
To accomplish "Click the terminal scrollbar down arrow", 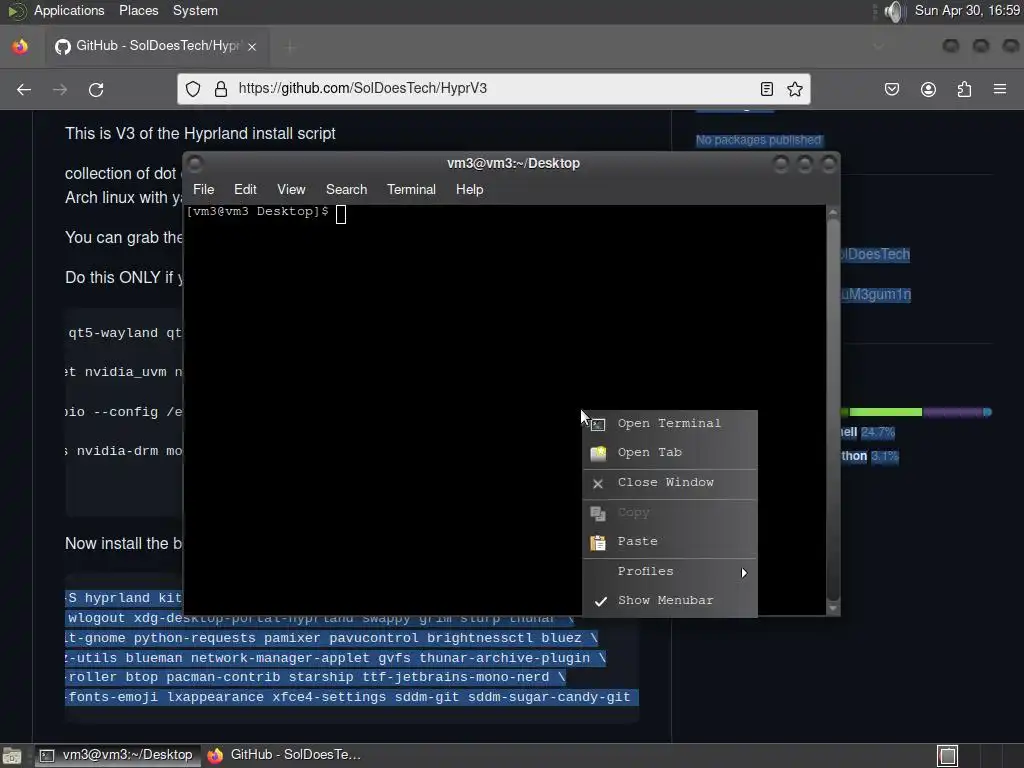I will tap(833, 608).
